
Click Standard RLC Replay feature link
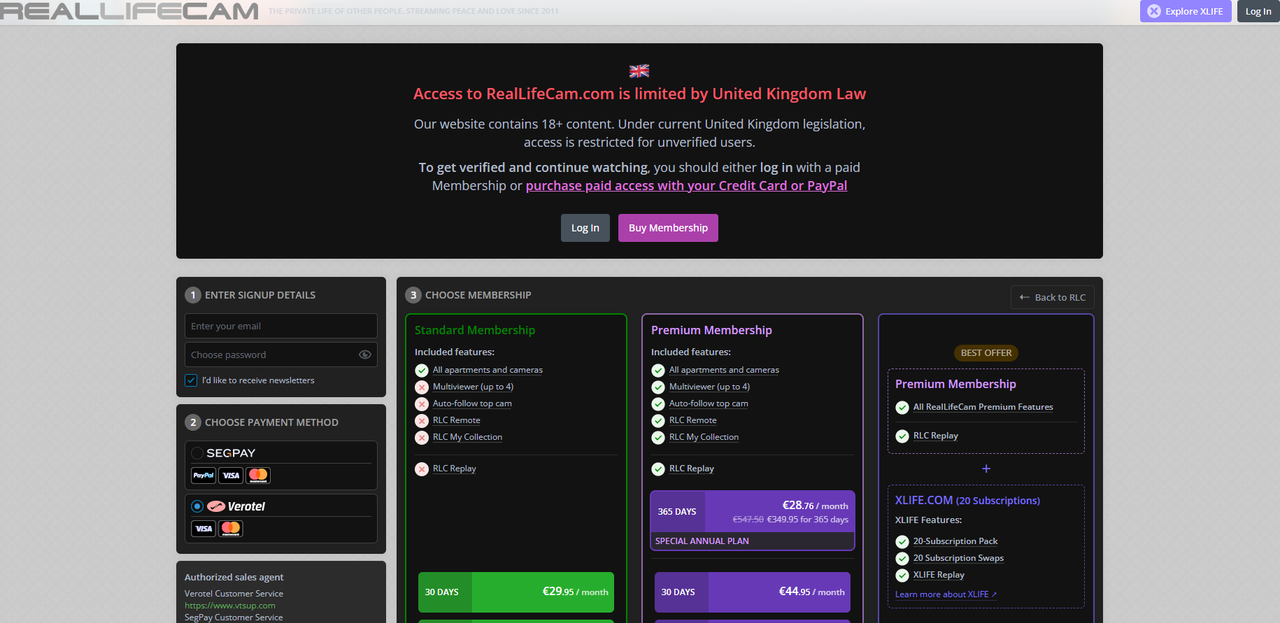(454, 468)
